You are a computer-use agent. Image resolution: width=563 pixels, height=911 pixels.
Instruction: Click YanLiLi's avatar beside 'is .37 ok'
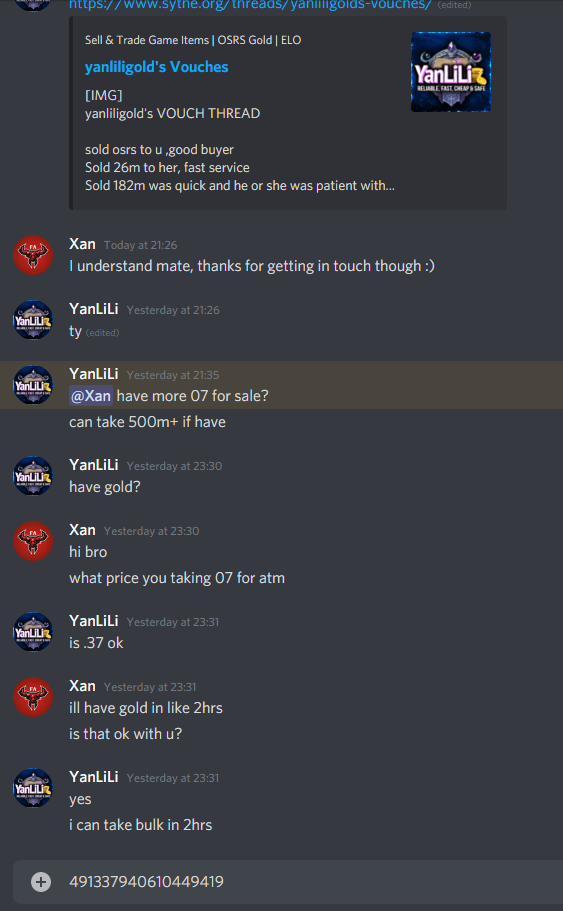pos(33,632)
